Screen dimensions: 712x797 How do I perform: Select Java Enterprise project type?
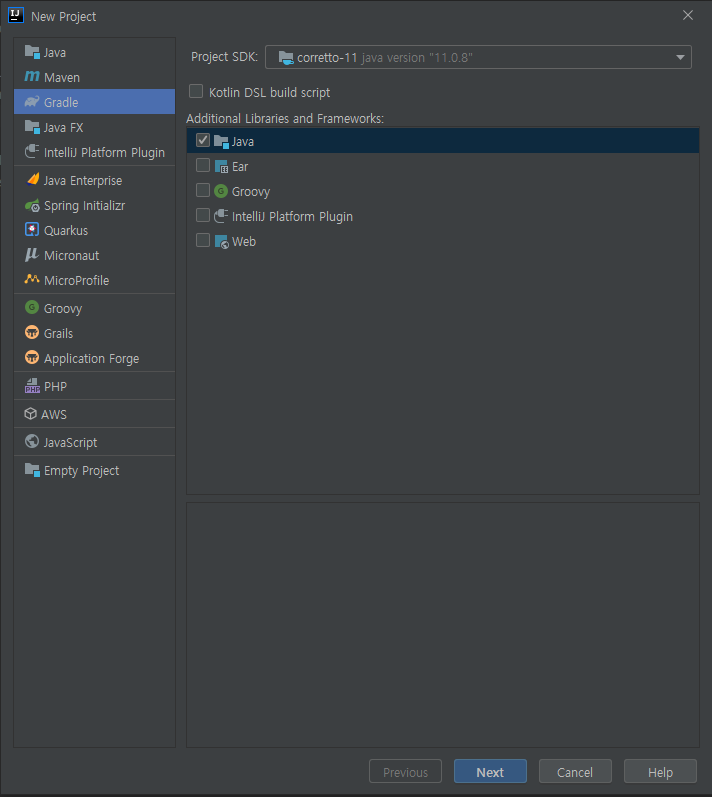95,180
